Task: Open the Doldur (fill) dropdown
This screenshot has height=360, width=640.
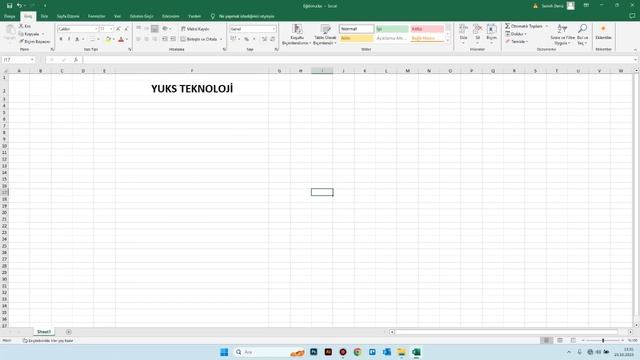Action: click(x=516, y=34)
